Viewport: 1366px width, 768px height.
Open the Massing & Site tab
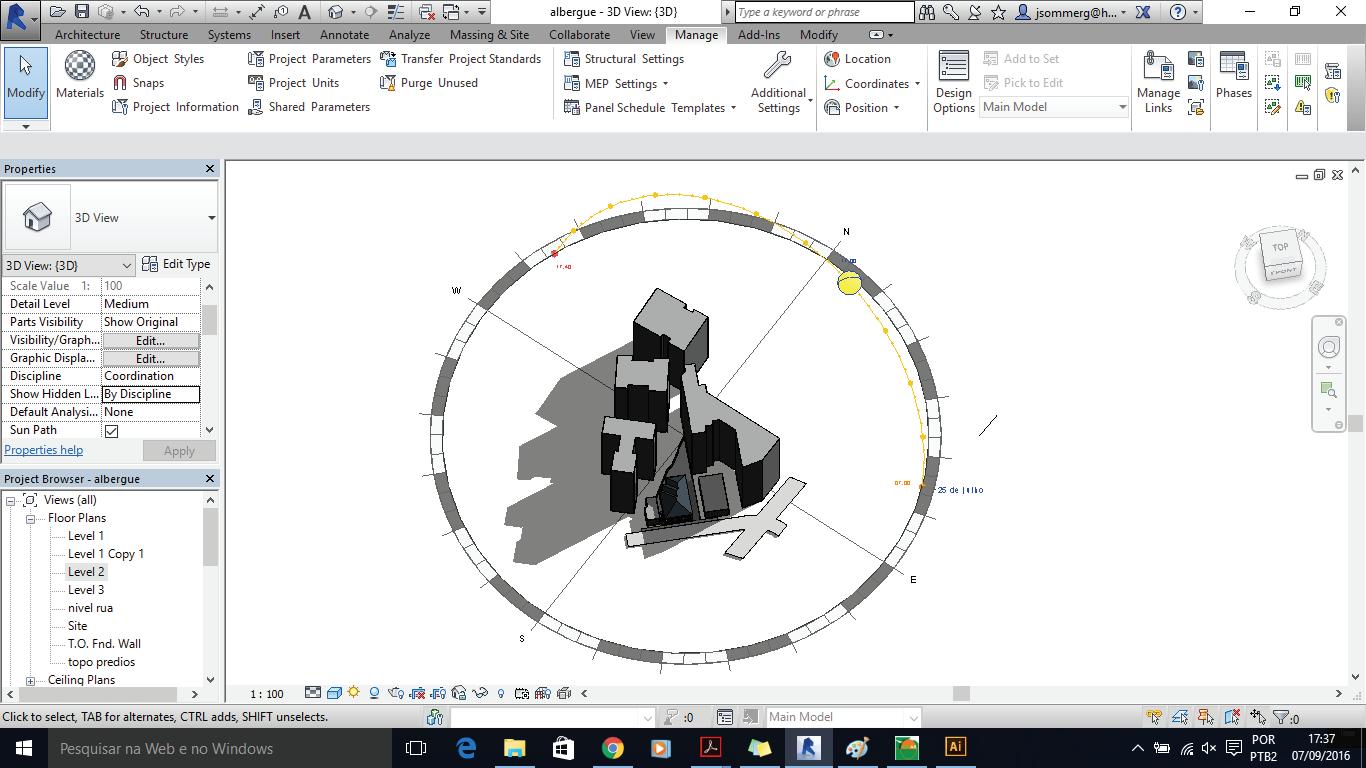(489, 34)
